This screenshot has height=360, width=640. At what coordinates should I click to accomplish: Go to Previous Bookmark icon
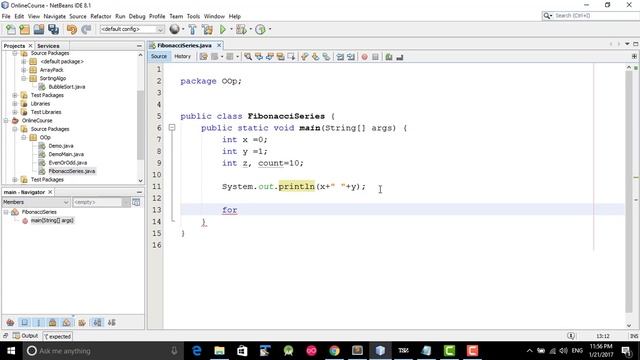click(304, 57)
